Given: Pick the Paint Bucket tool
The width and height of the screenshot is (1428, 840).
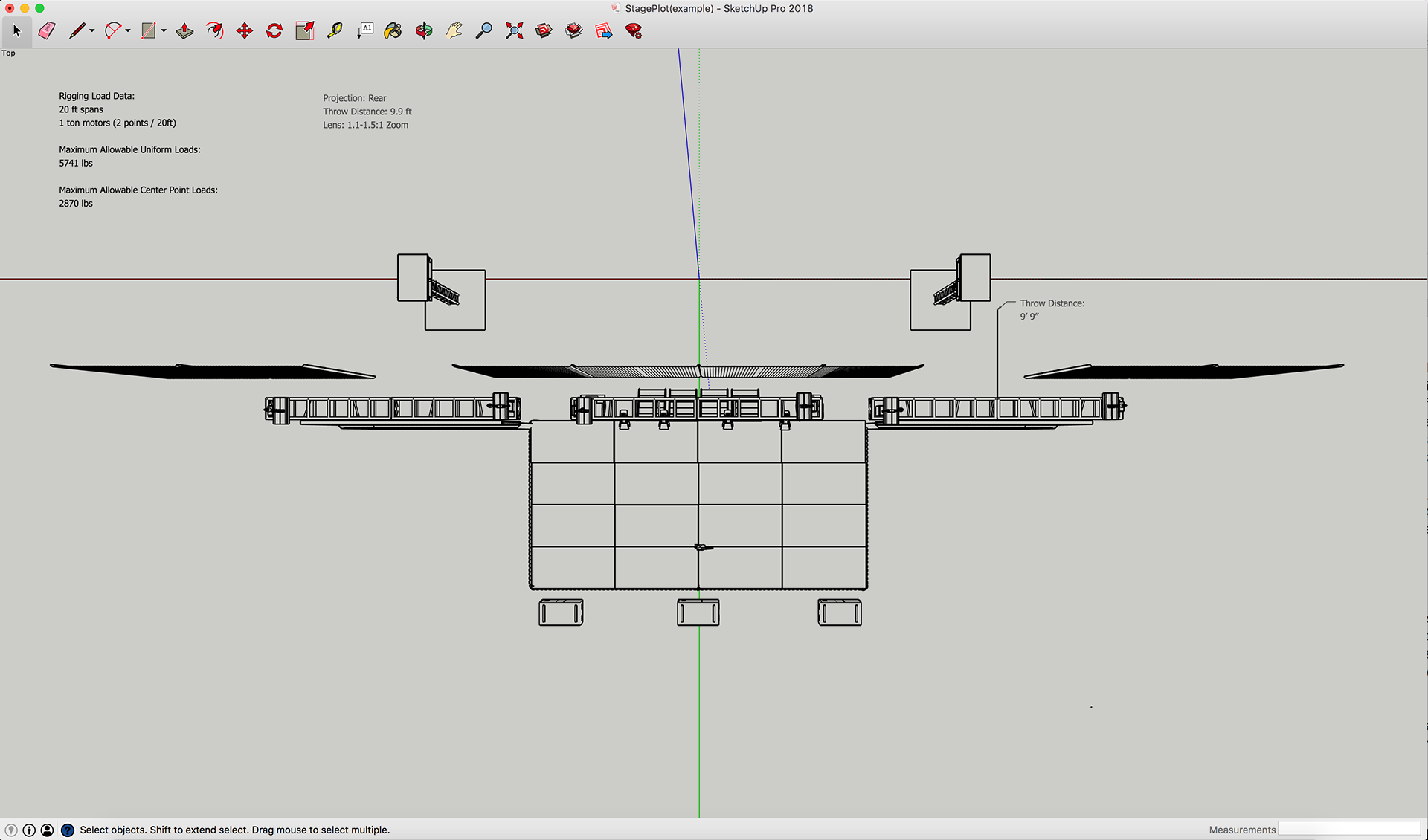Looking at the screenshot, I should pos(393,30).
